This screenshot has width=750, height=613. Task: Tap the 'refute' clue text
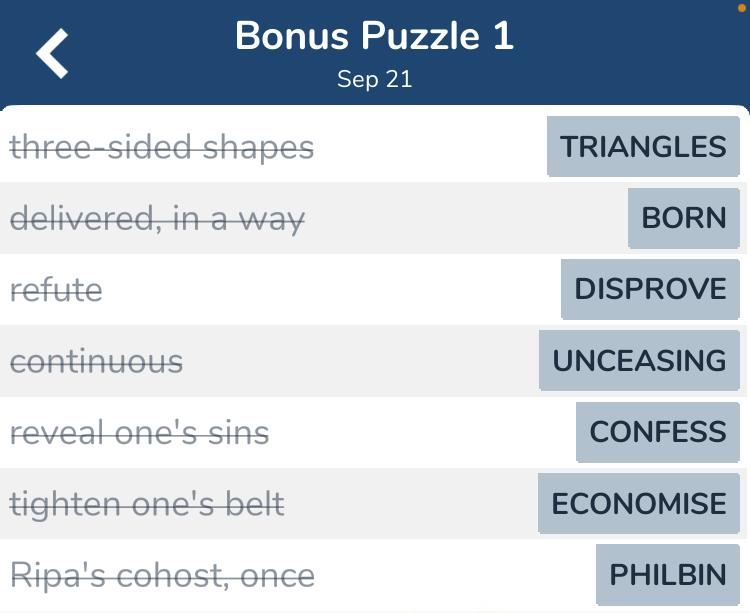pos(56,290)
